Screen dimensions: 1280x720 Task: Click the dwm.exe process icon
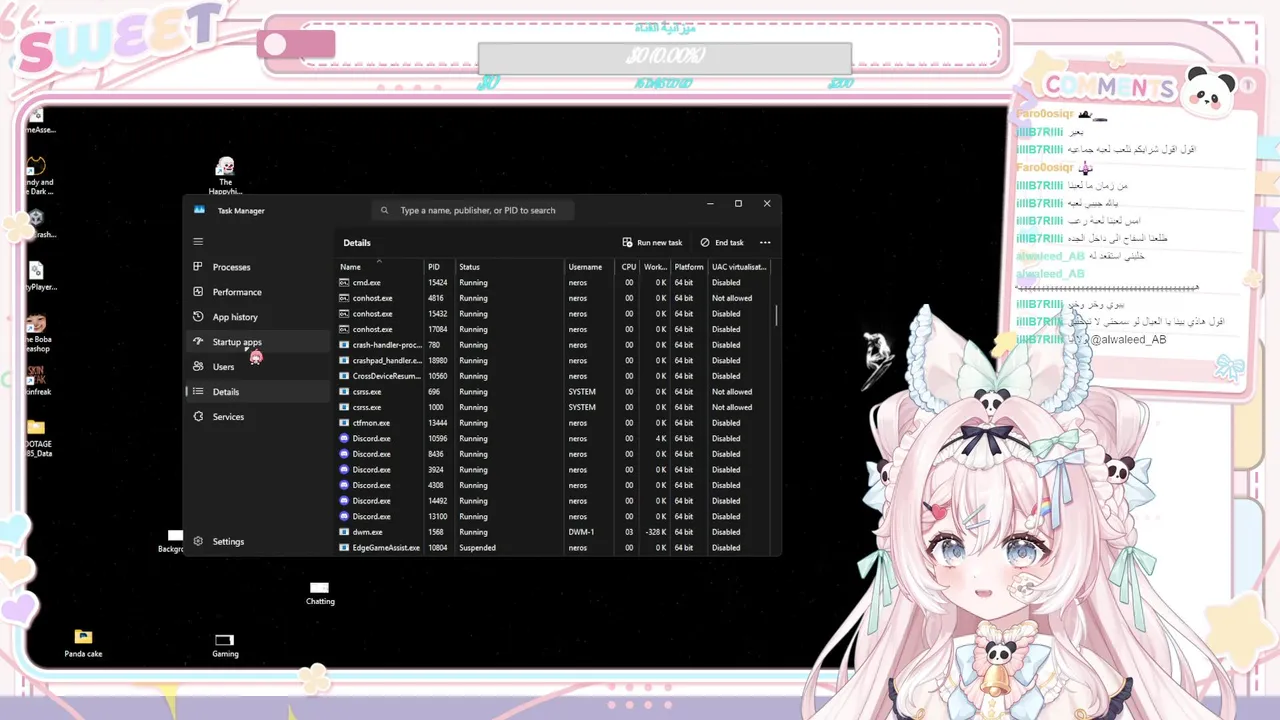point(344,532)
